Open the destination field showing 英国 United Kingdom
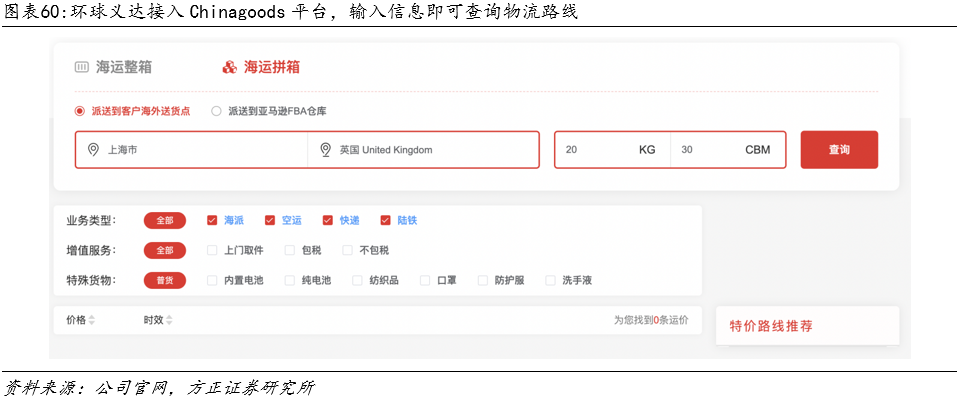This screenshot has height=396, width=957. point(424,149)
